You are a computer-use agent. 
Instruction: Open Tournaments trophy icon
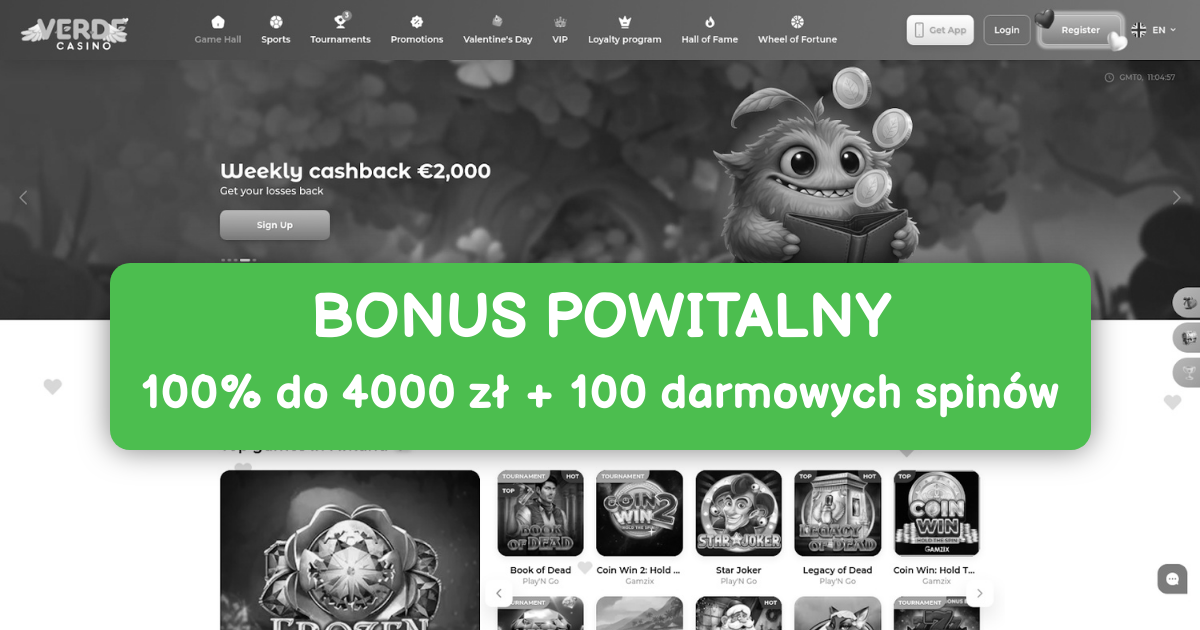coord(341,21)
